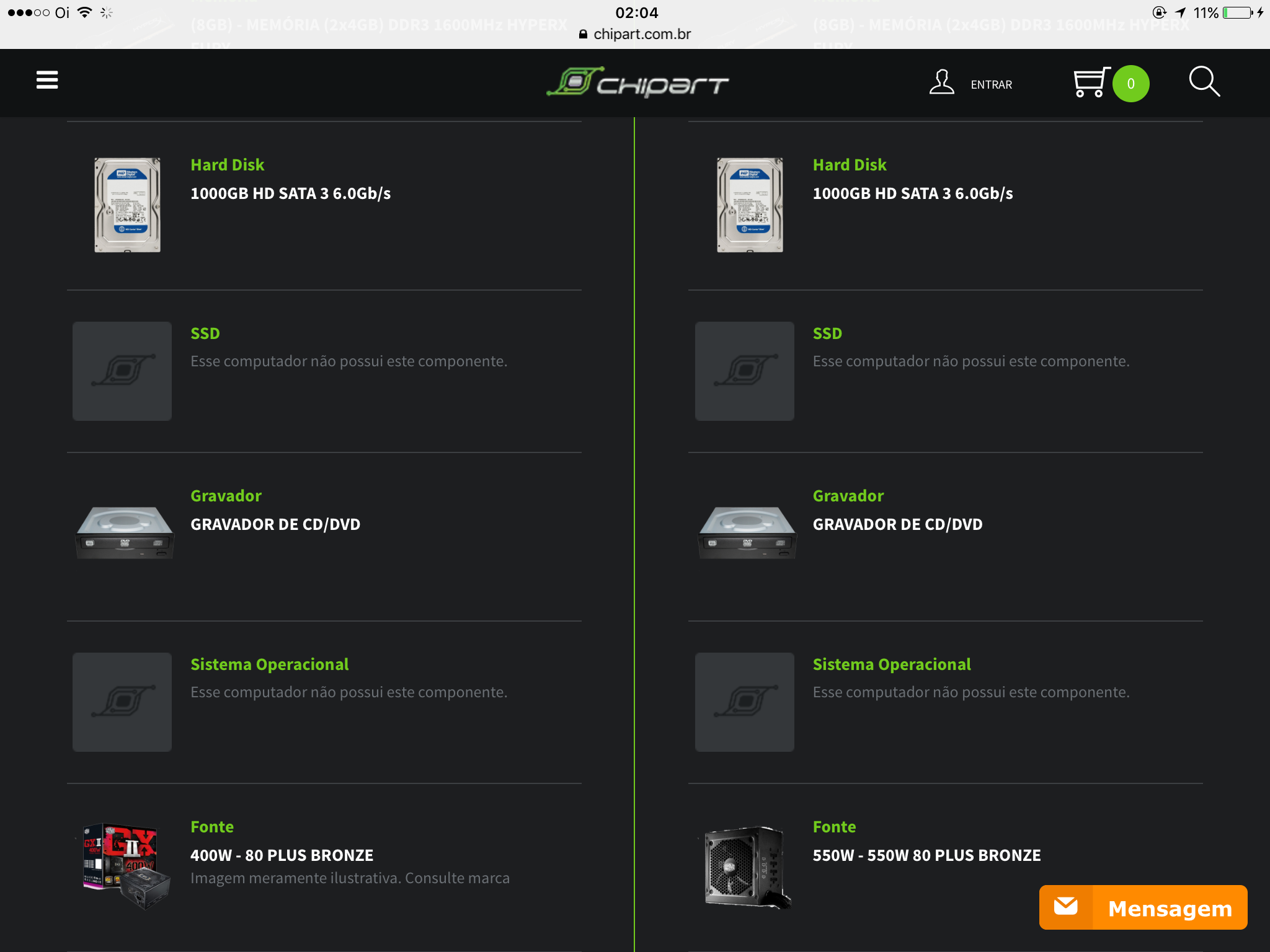
Task: Tap the Wi-Fi icon in status bar
Action: (84, 12)
